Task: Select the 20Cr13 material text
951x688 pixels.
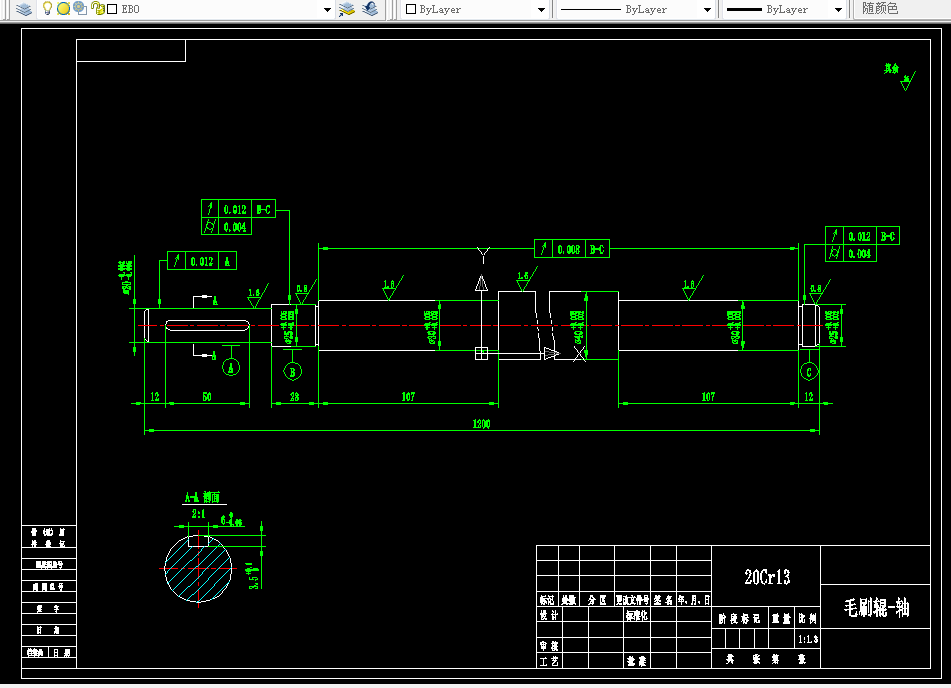Action: pyautogui.click(x=767, y=577)
